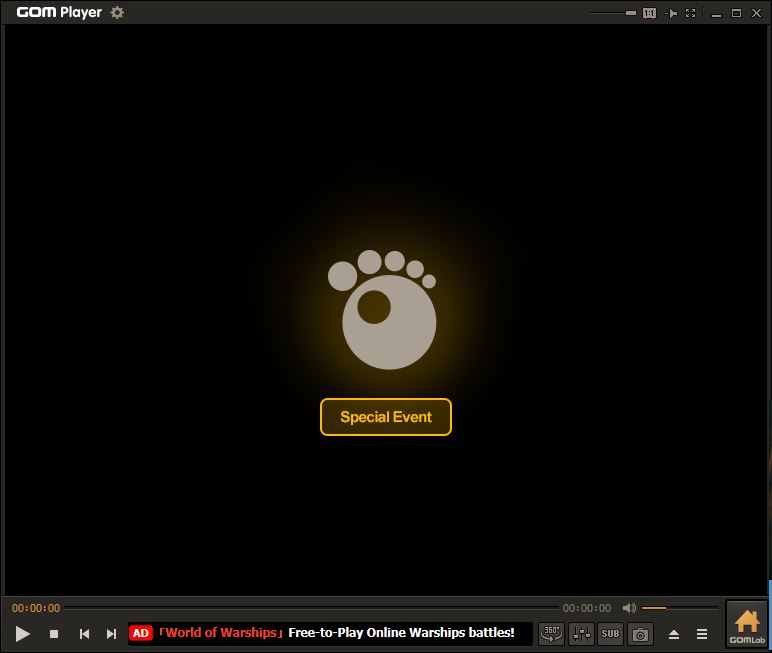Skip to the next track
Screen dimensions: 772x653
112,634
